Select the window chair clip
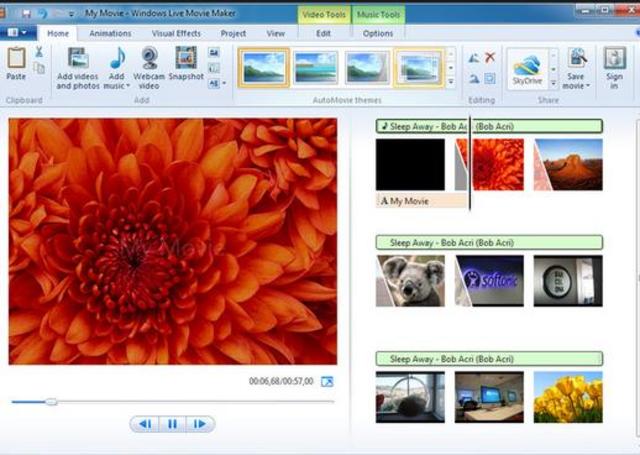 (x=410, y=397)
